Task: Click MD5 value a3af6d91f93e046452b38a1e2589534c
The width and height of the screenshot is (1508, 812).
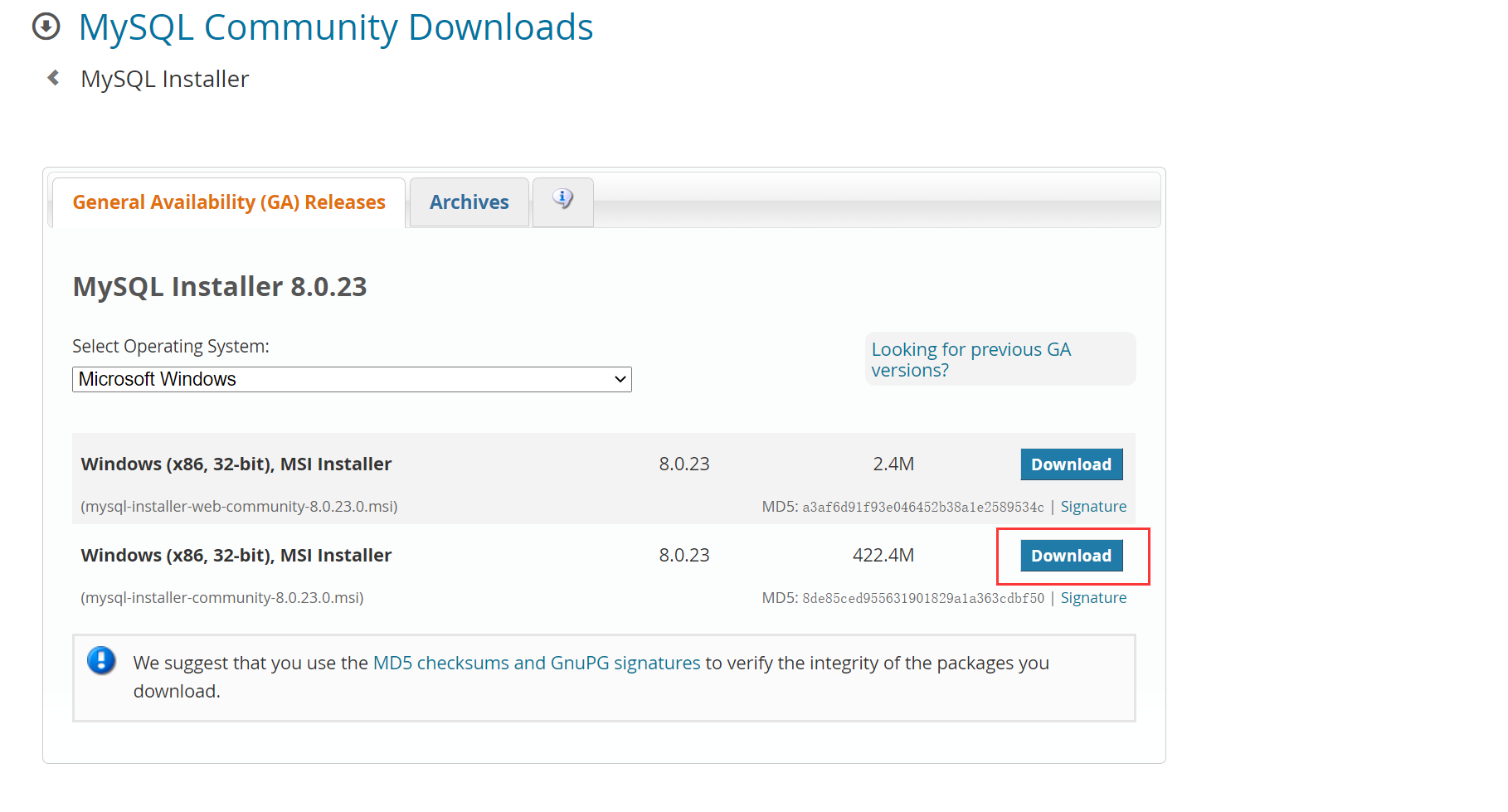Action: (x=923, y=507)
